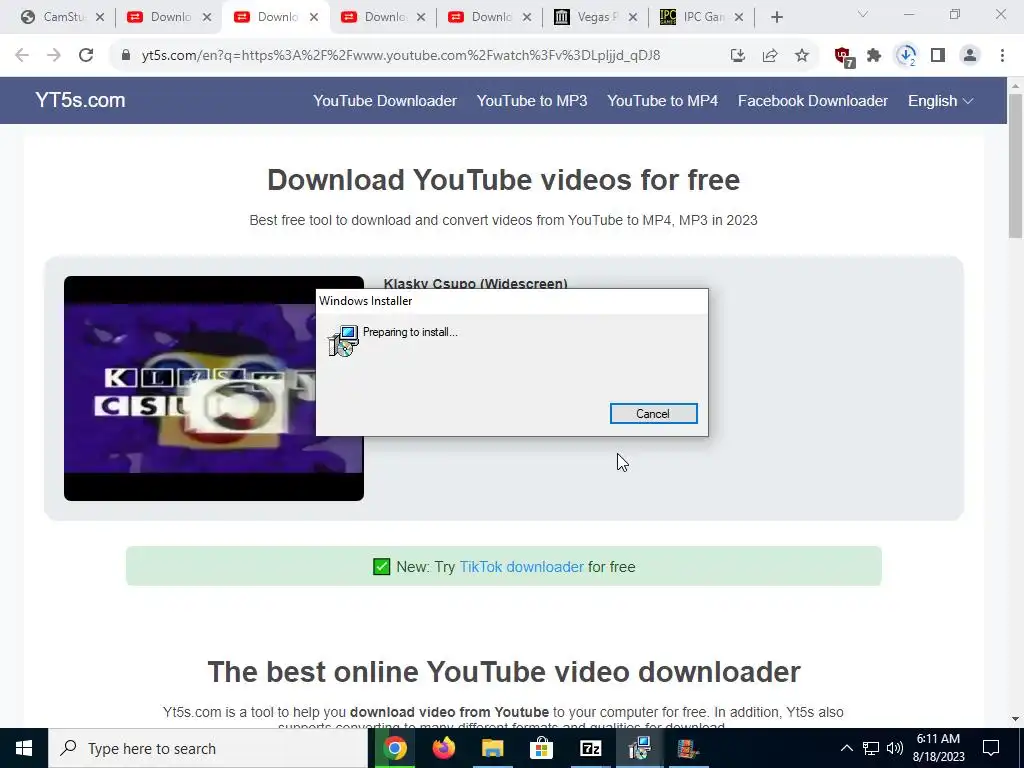Click Cancel in Windows Installer dialog

pyautogui.click(x=653, y=413)
